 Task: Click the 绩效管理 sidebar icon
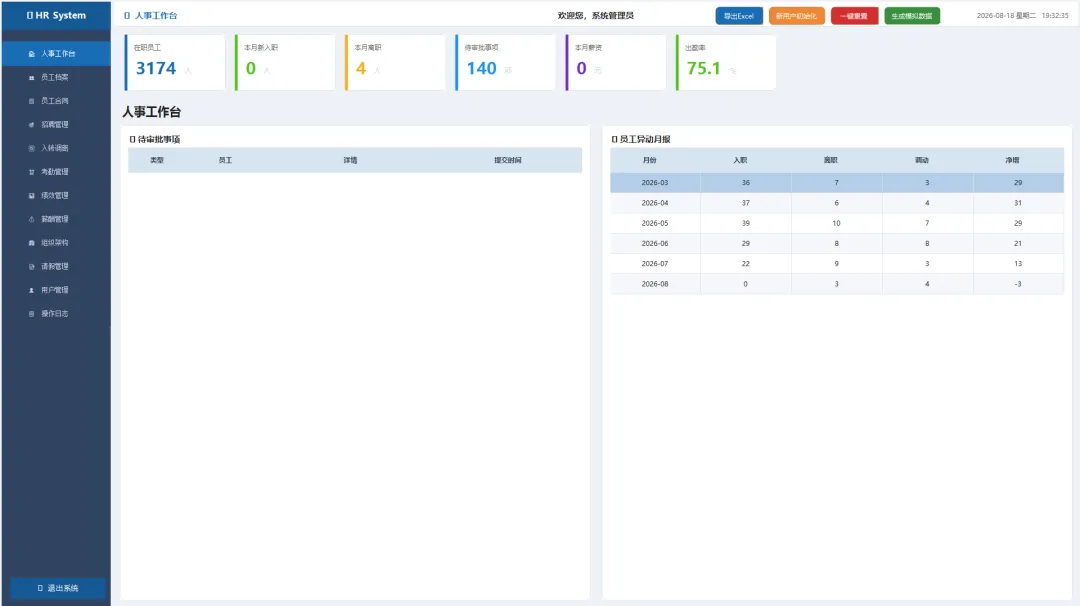pos(32,196)
